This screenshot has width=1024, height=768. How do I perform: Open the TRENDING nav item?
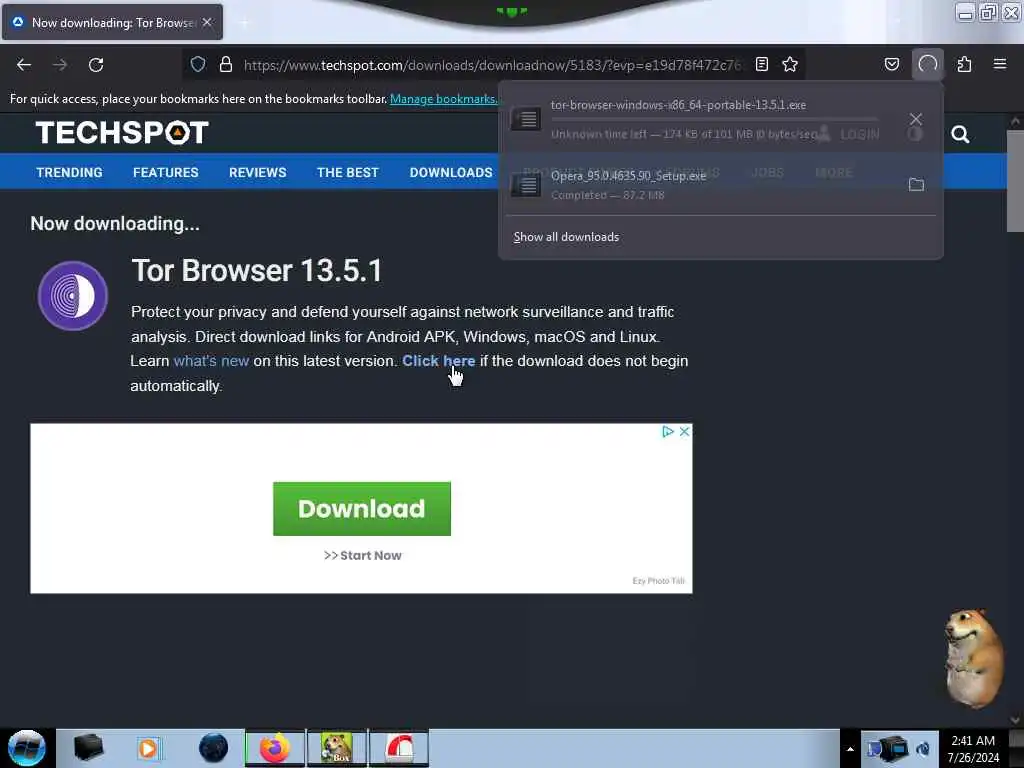[x=69, y=172]
